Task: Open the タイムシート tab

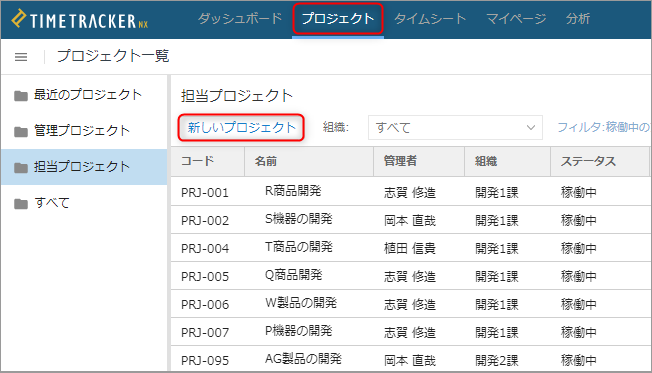Action: (x=430, y=19)
